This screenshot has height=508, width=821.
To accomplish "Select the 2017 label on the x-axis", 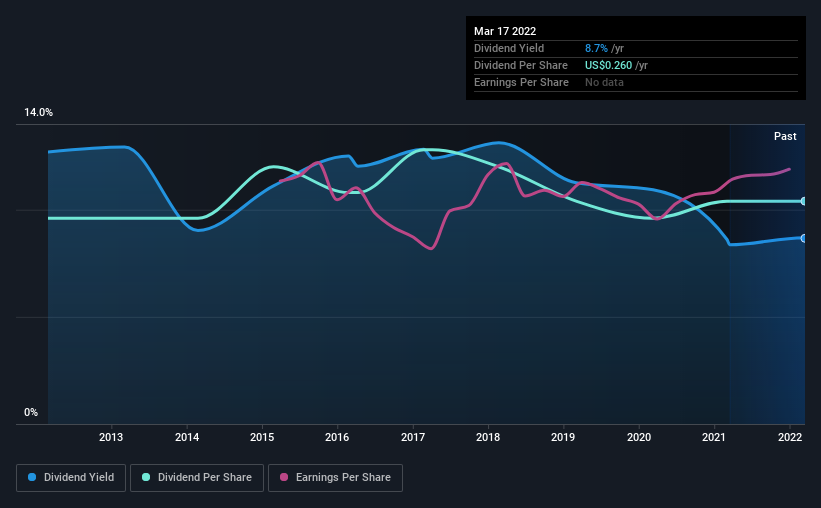I will click(413, 437).
